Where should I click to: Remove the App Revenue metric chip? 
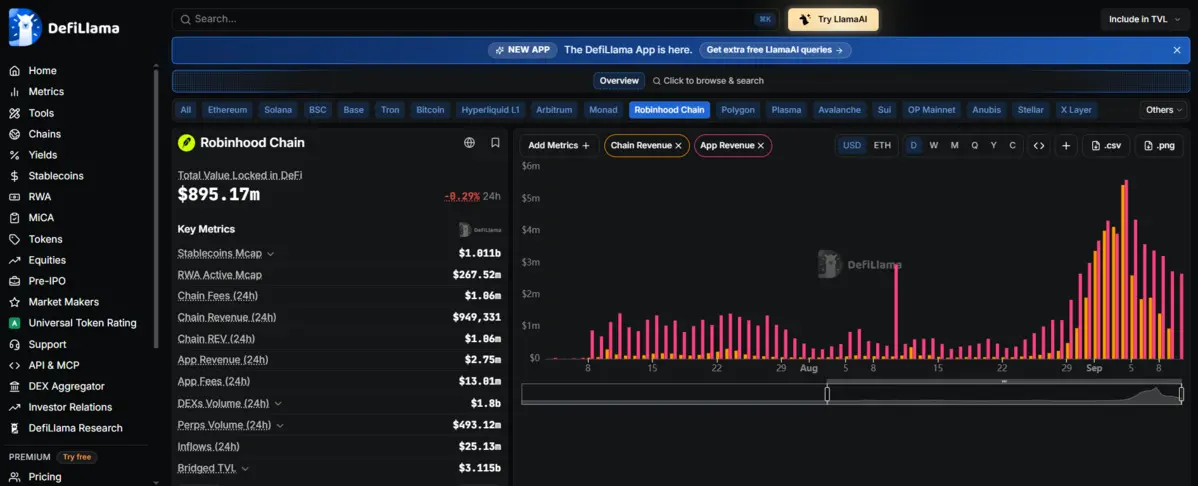pos(760,146)
